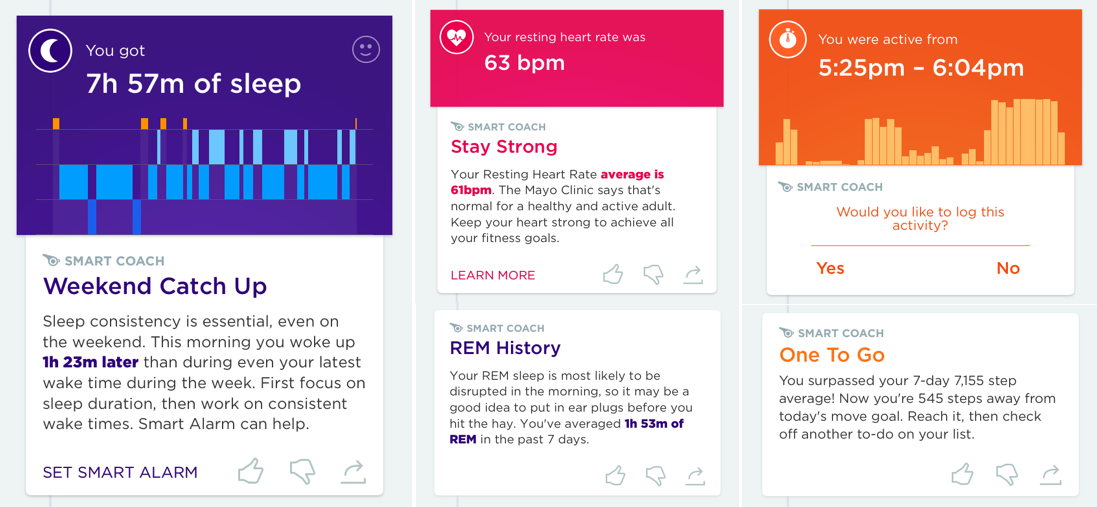Thumbs up the Stay Strong card
Image resolution: width=1097 pixels, height=507 pixels.
coord(613,274)
